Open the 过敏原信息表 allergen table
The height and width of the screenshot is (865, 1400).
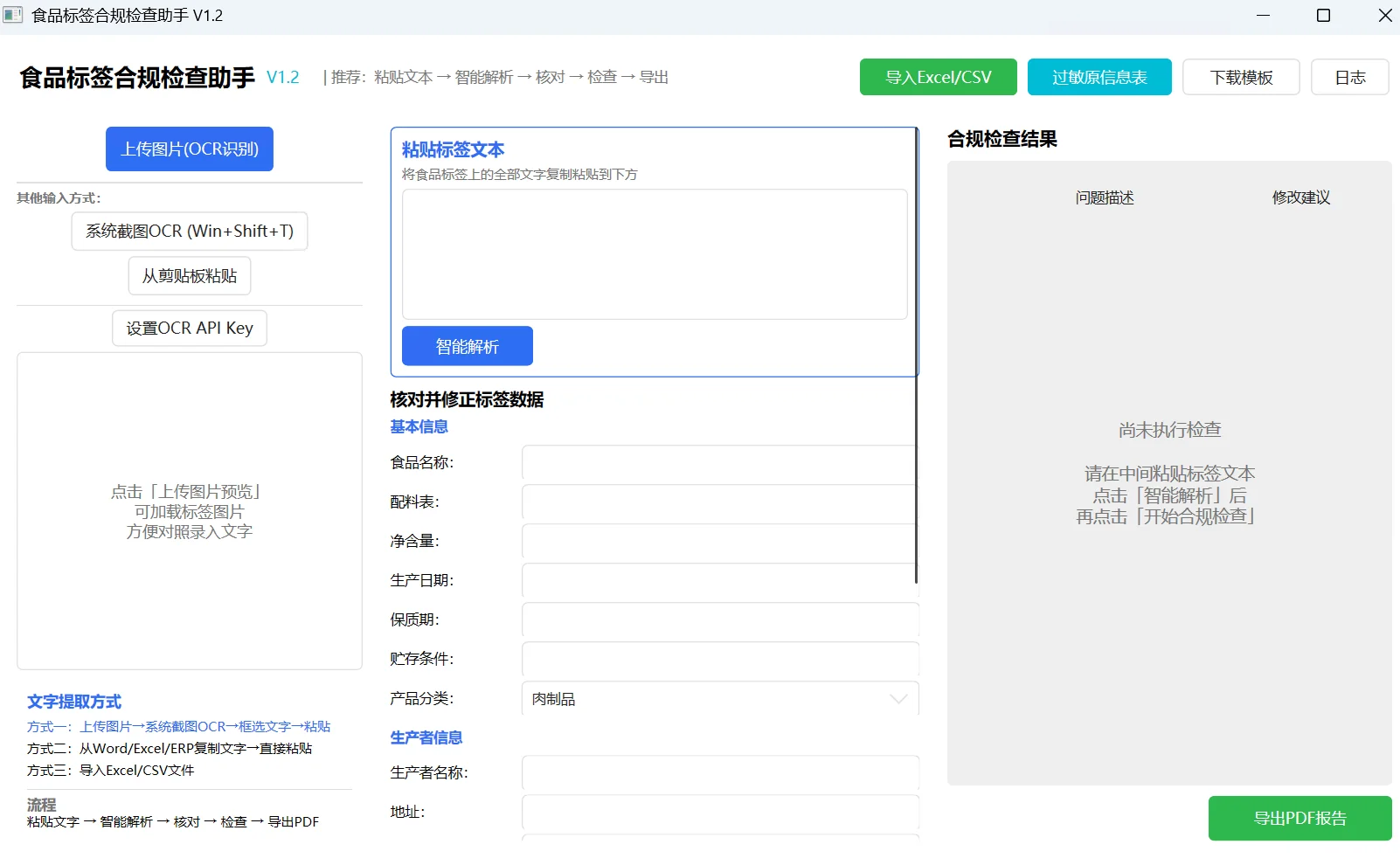click(x=1099, y=77)
